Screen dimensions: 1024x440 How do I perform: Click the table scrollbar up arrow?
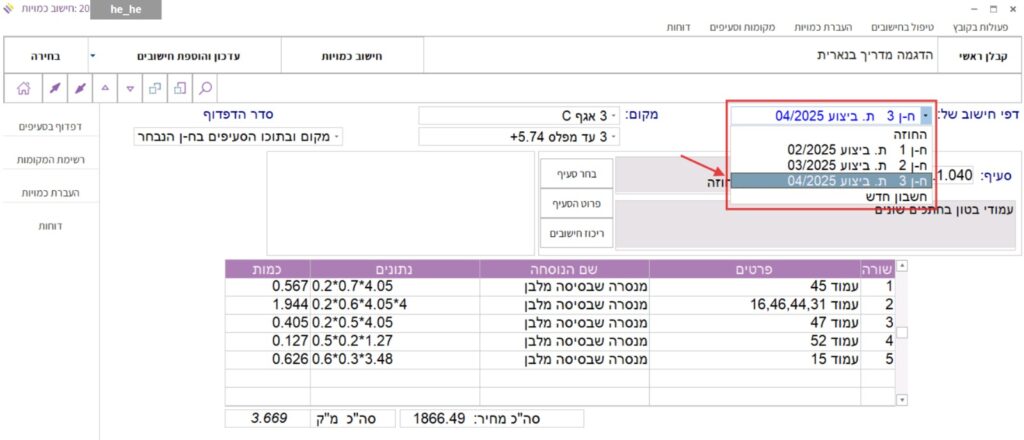[x=903, y=266]
